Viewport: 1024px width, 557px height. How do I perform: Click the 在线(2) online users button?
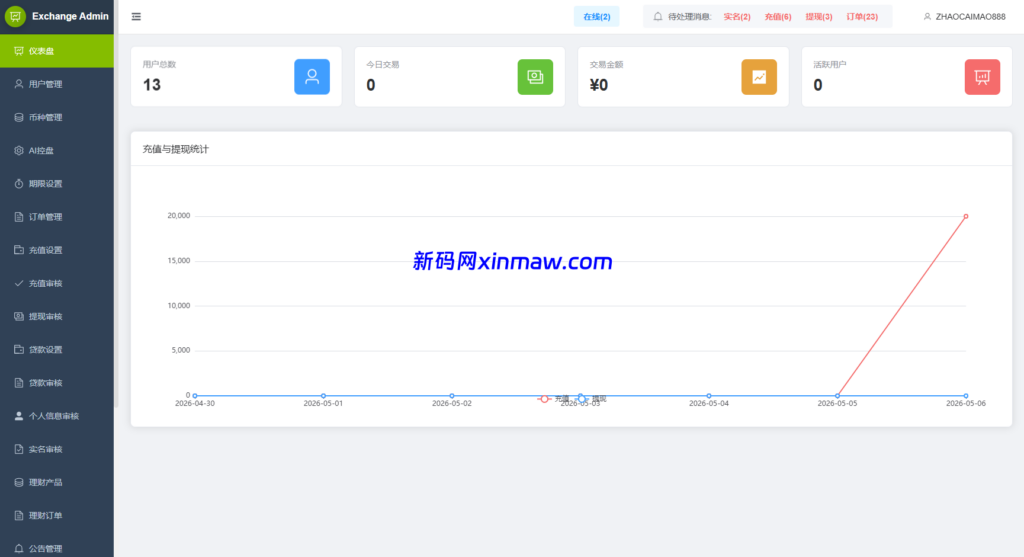point(596,16)
